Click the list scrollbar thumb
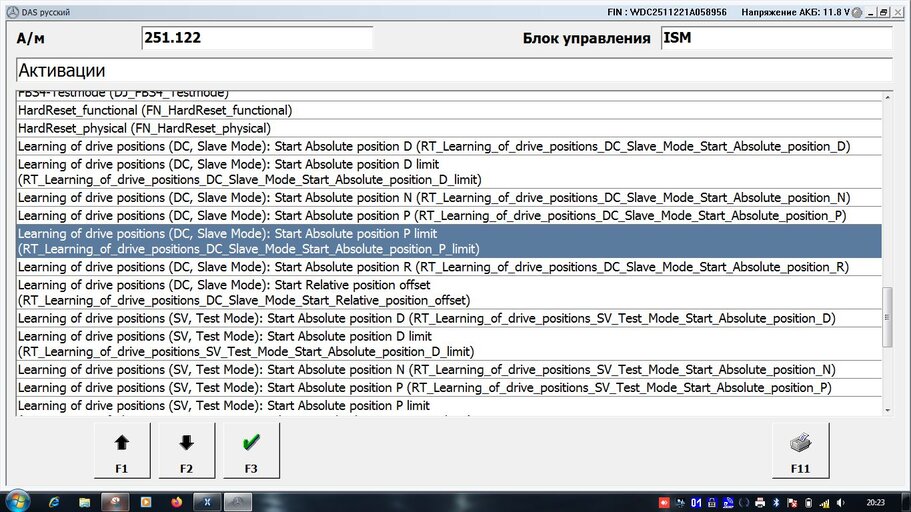 [887, 317]
